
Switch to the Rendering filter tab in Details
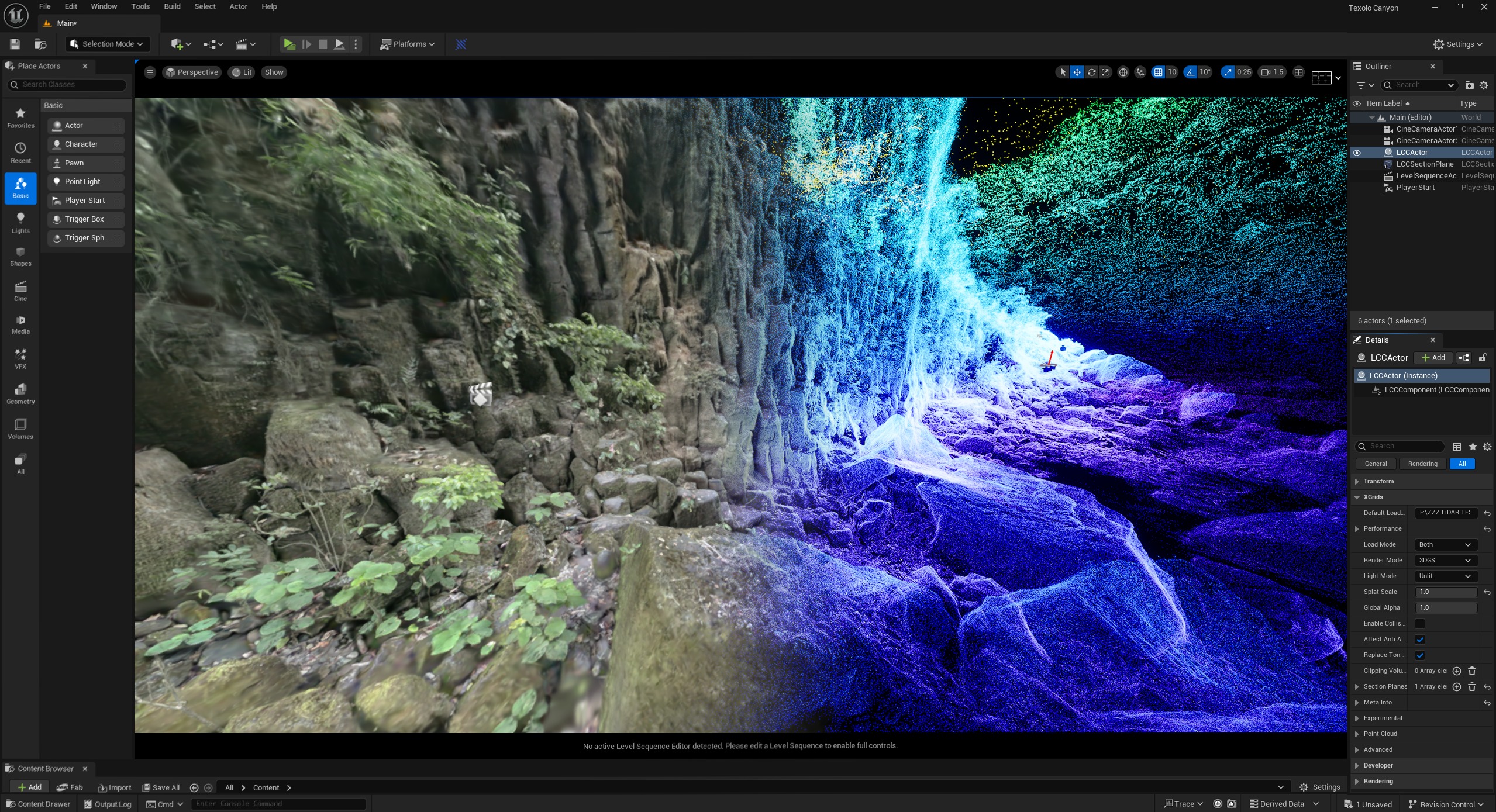(1422, 464)
